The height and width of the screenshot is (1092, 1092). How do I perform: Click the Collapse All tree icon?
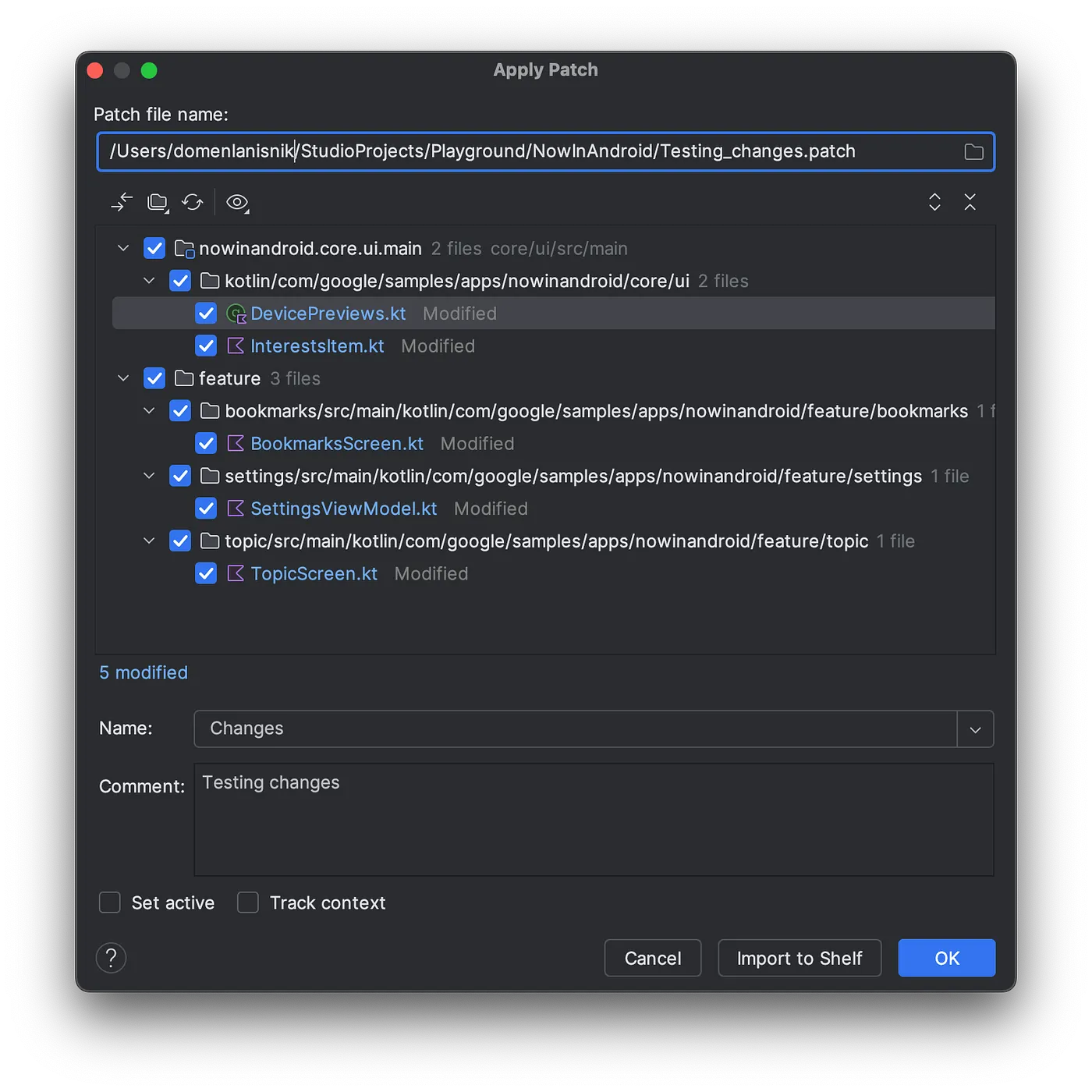click(x=970, y=203)
